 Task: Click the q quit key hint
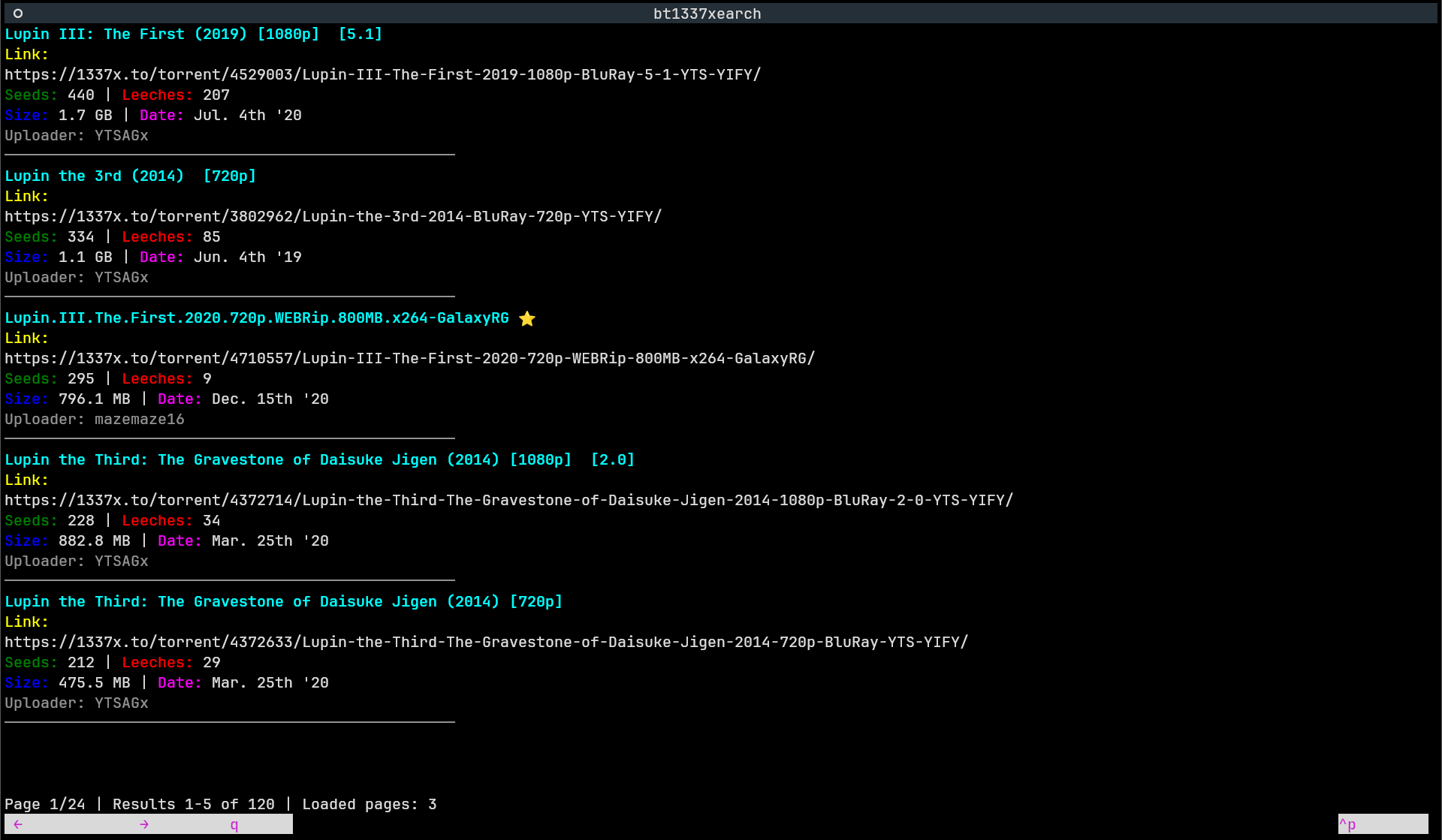point(234,824)
